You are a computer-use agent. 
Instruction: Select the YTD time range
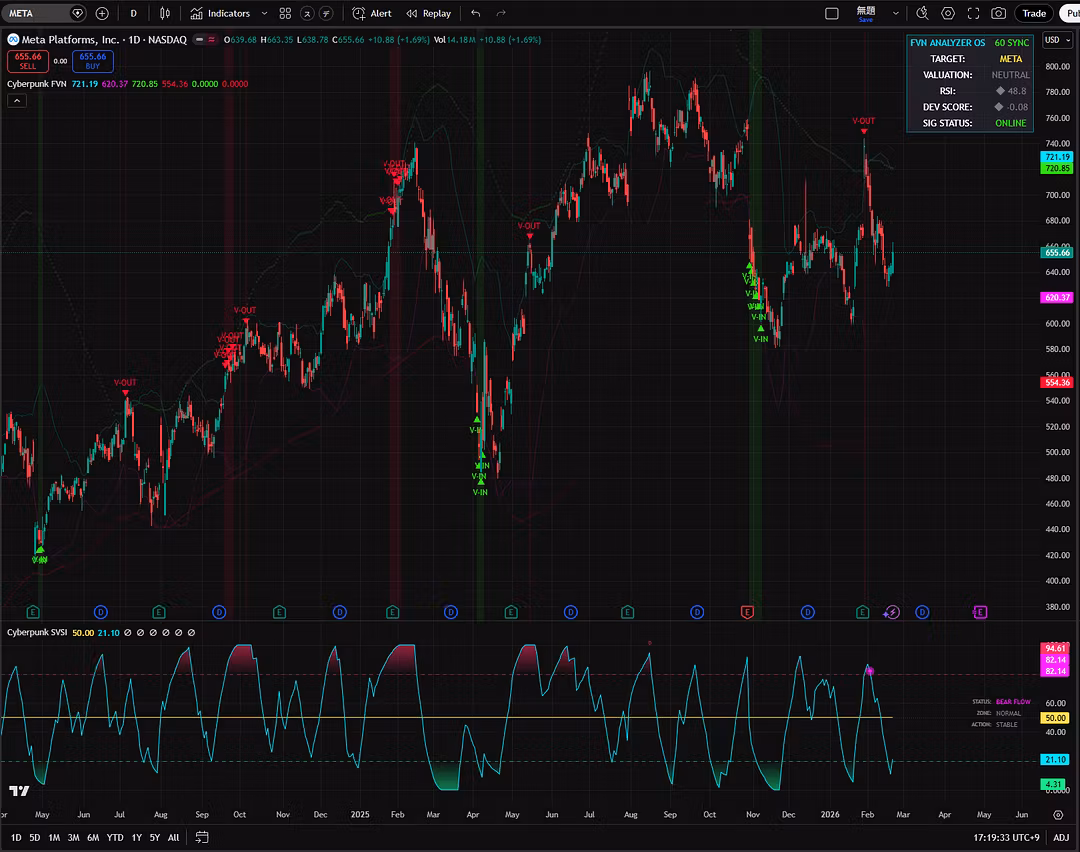[115, 838]
